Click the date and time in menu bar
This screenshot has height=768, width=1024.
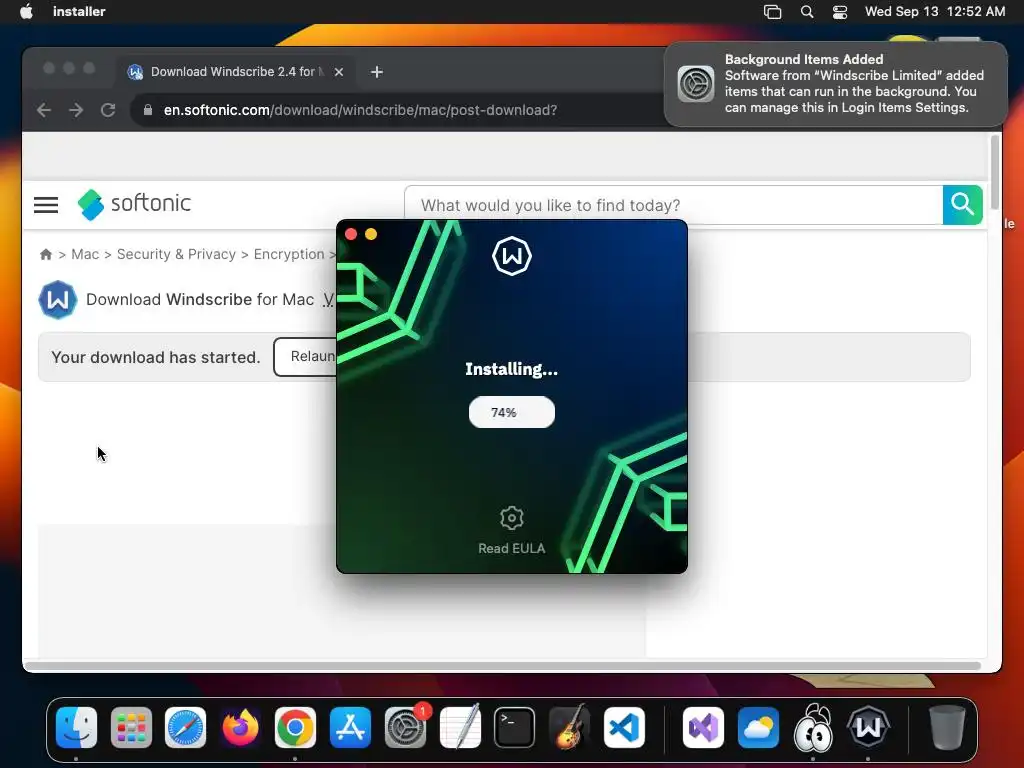pos(935,11)
